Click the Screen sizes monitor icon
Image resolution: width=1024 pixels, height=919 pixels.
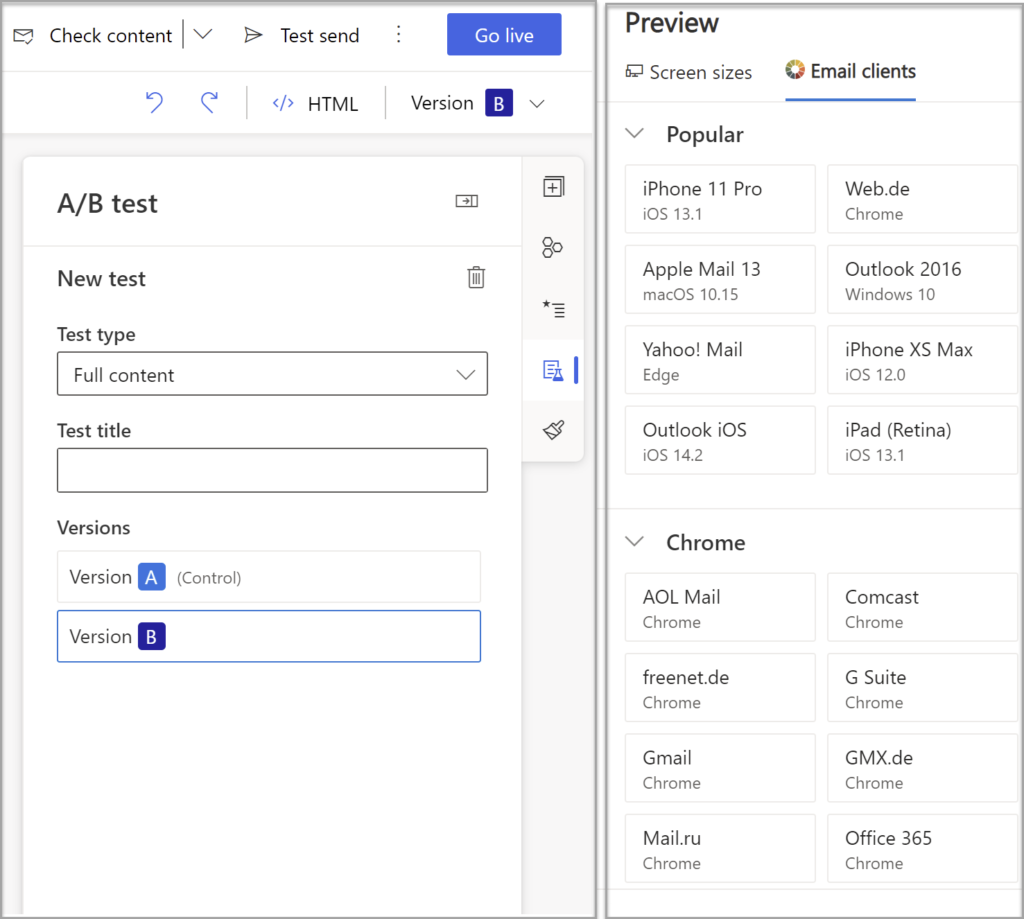click(634, 71)
